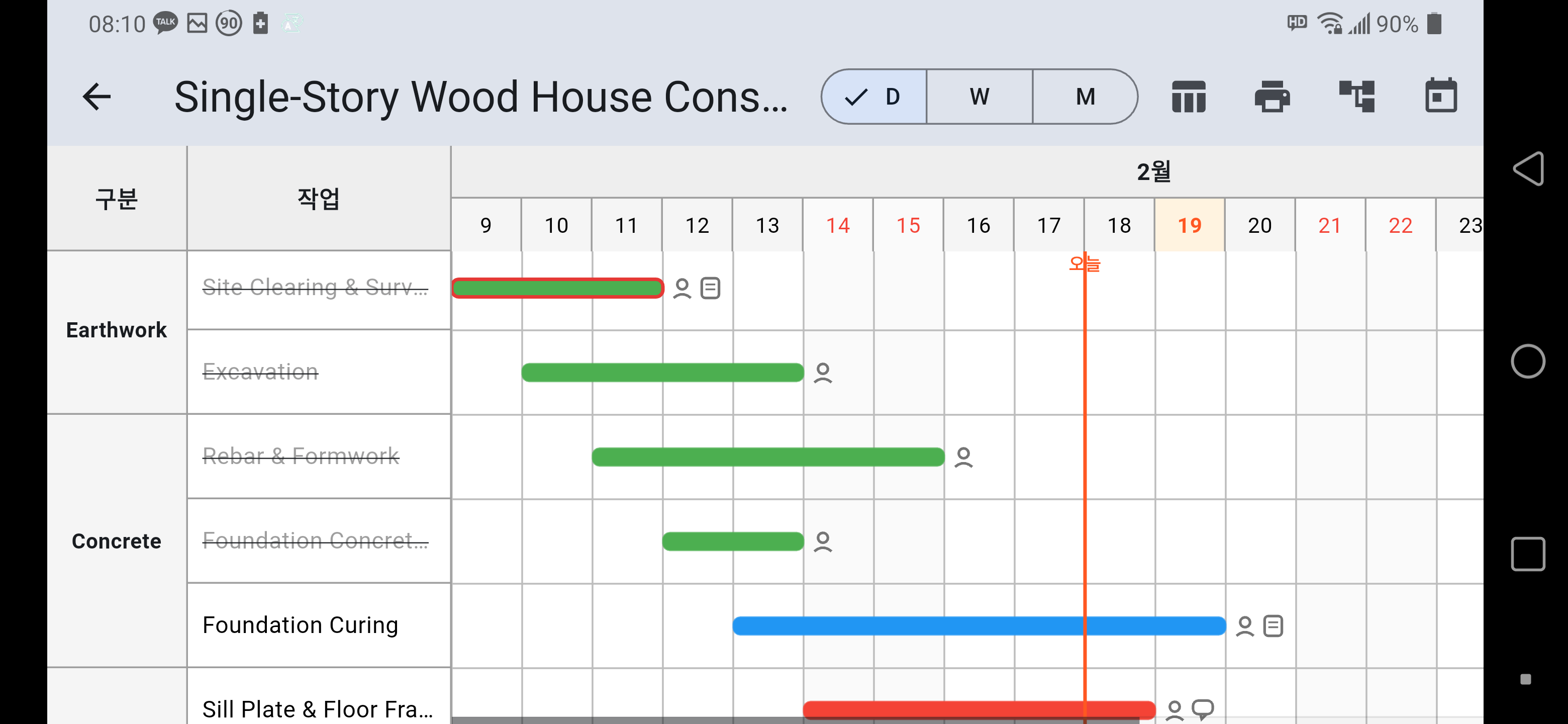This screenshot has height=724, width=1568.
Task: Switch to W weekly view
Action: tap(979, 96)
